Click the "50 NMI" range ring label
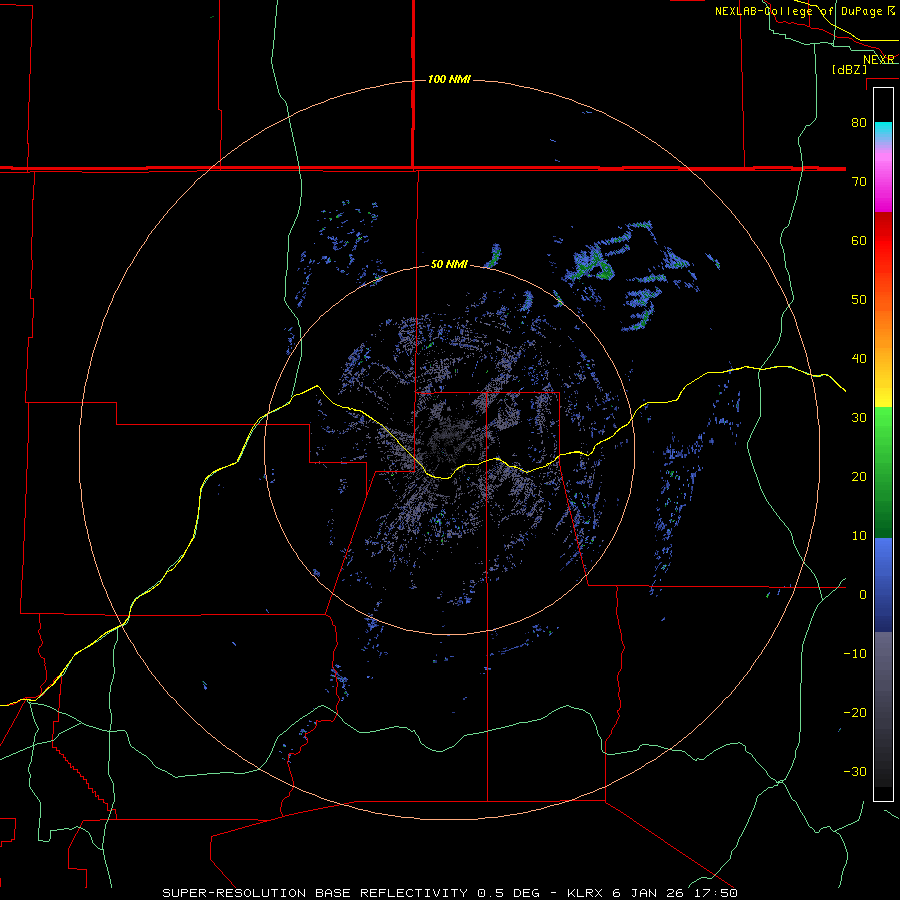This screenshot has width=900, height=900. pos(449,265)
